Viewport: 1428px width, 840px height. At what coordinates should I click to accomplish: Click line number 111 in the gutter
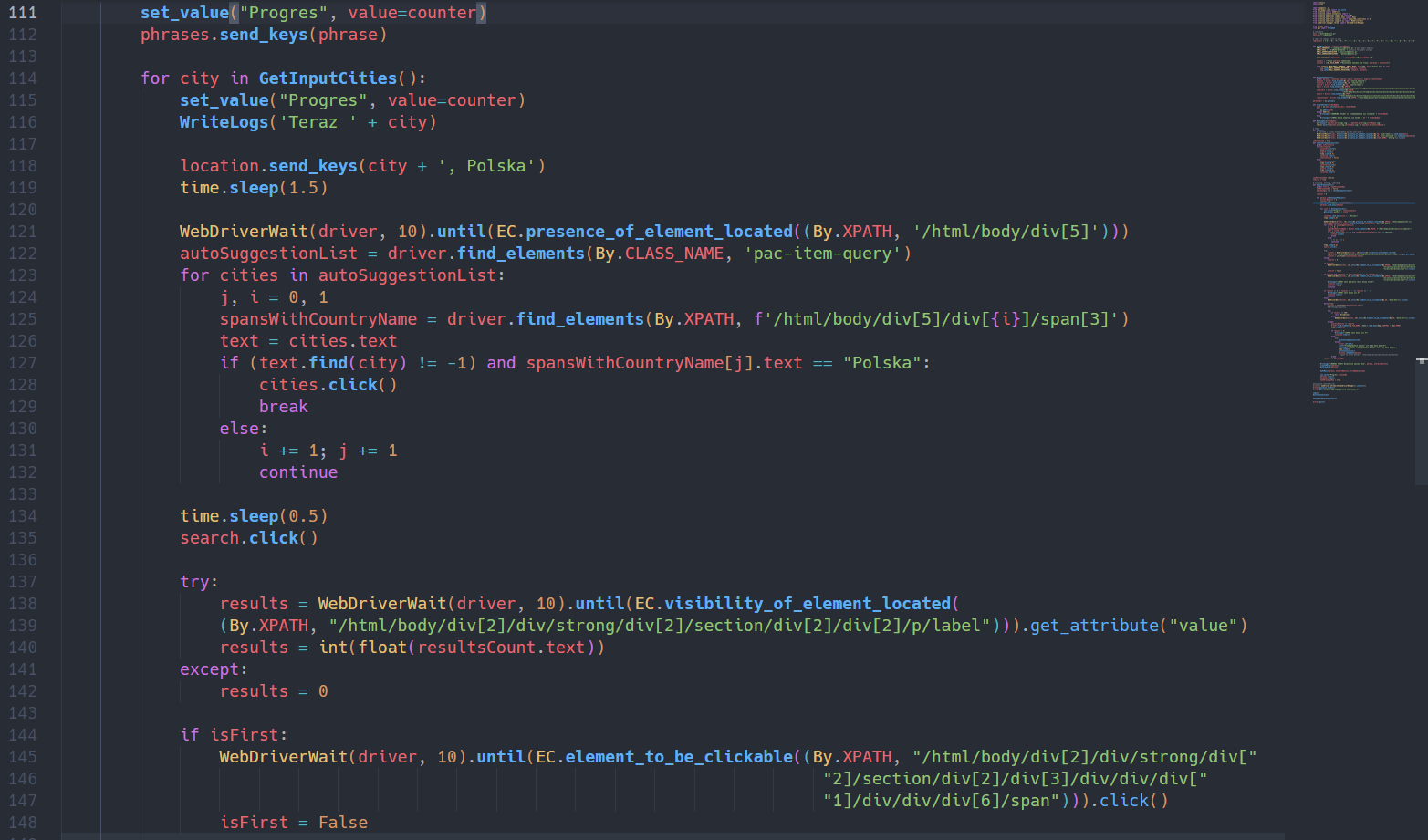click(23, 13)
